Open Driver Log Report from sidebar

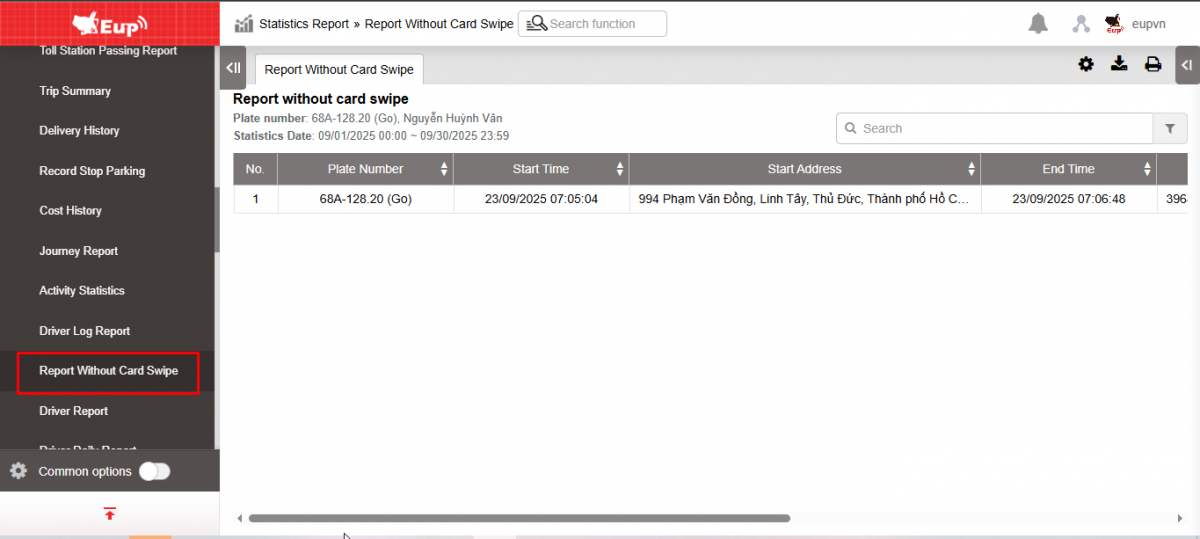click(85, 331)
